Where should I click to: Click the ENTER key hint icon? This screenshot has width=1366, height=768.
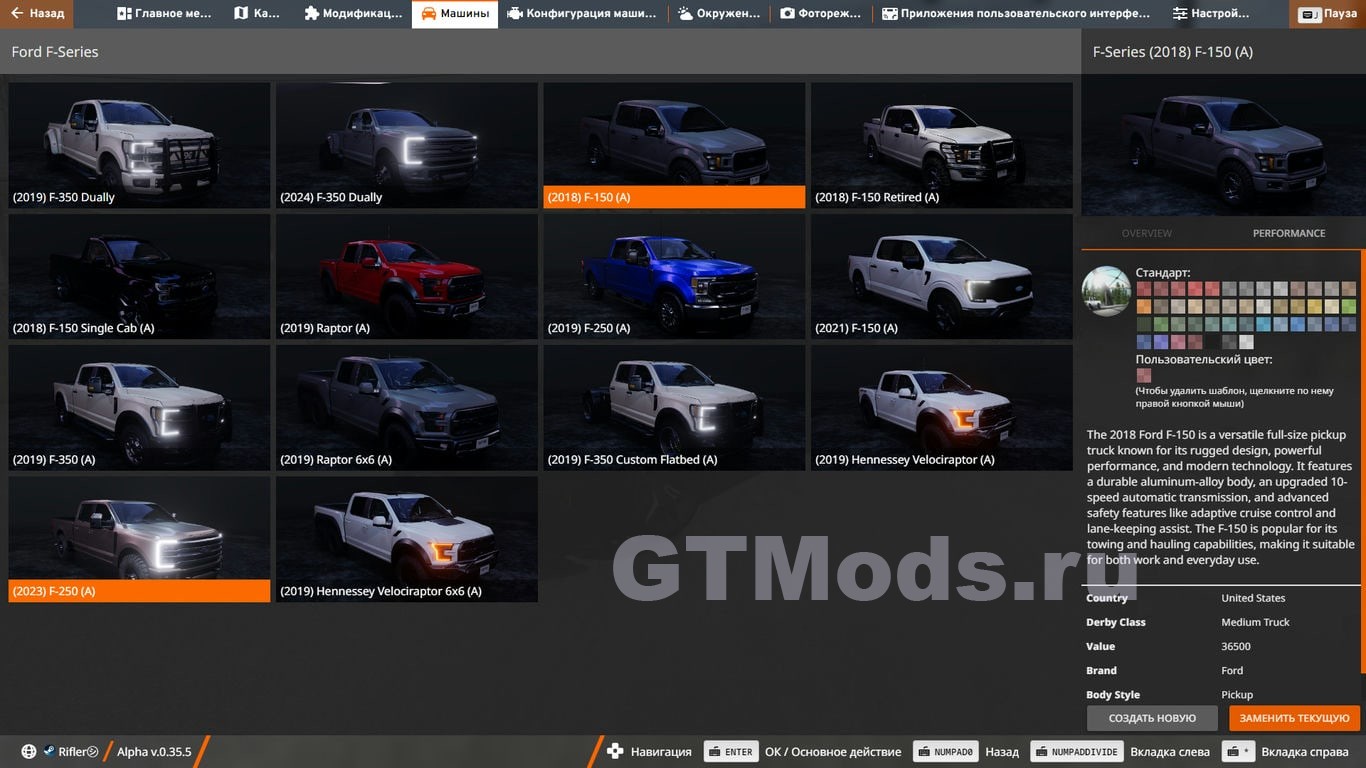[731, 752]
